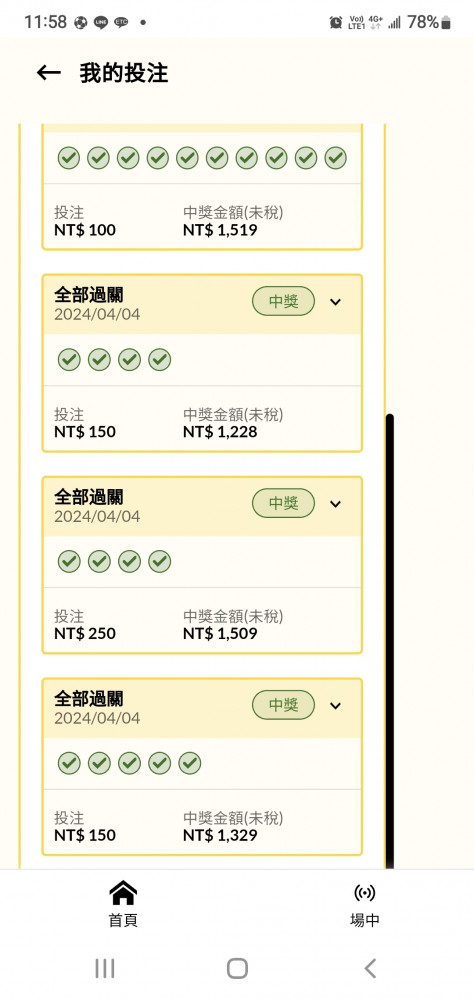This screenshot has width=474, height=1000.
Task: Tap the alarm icon in status bar
Action: click(336, 22)
